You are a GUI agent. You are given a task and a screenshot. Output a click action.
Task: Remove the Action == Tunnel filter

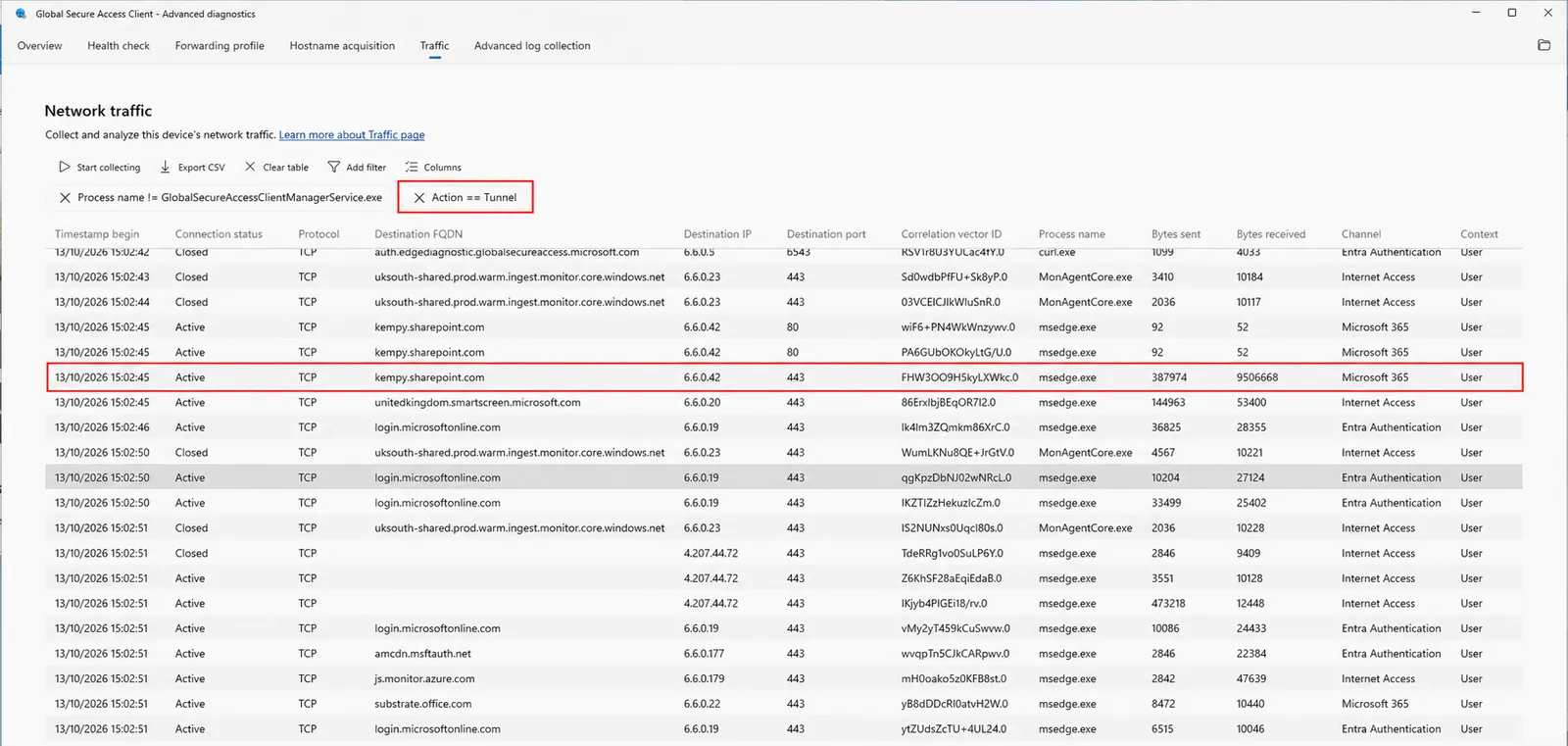(419, 198)
